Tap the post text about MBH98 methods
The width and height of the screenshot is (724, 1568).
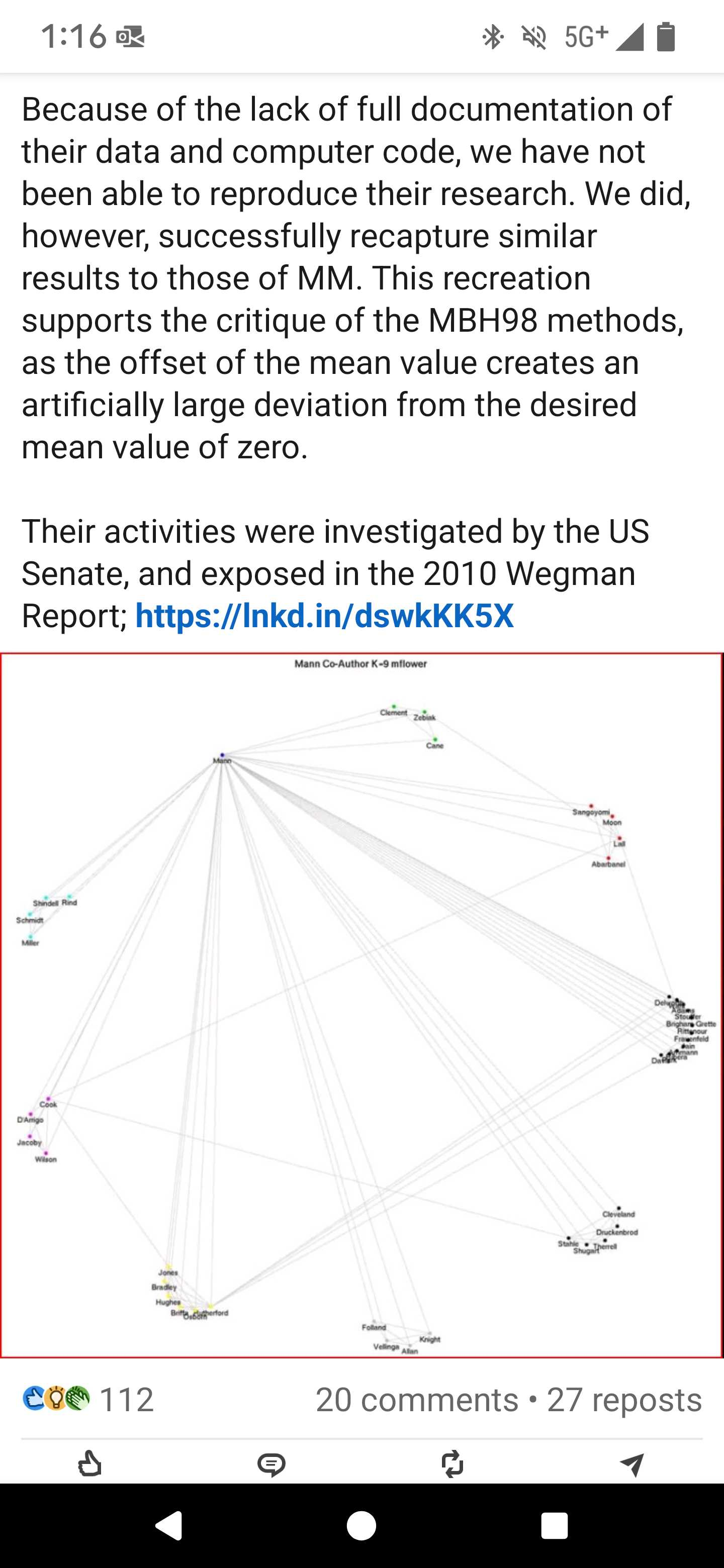click(x=356, y=277)
